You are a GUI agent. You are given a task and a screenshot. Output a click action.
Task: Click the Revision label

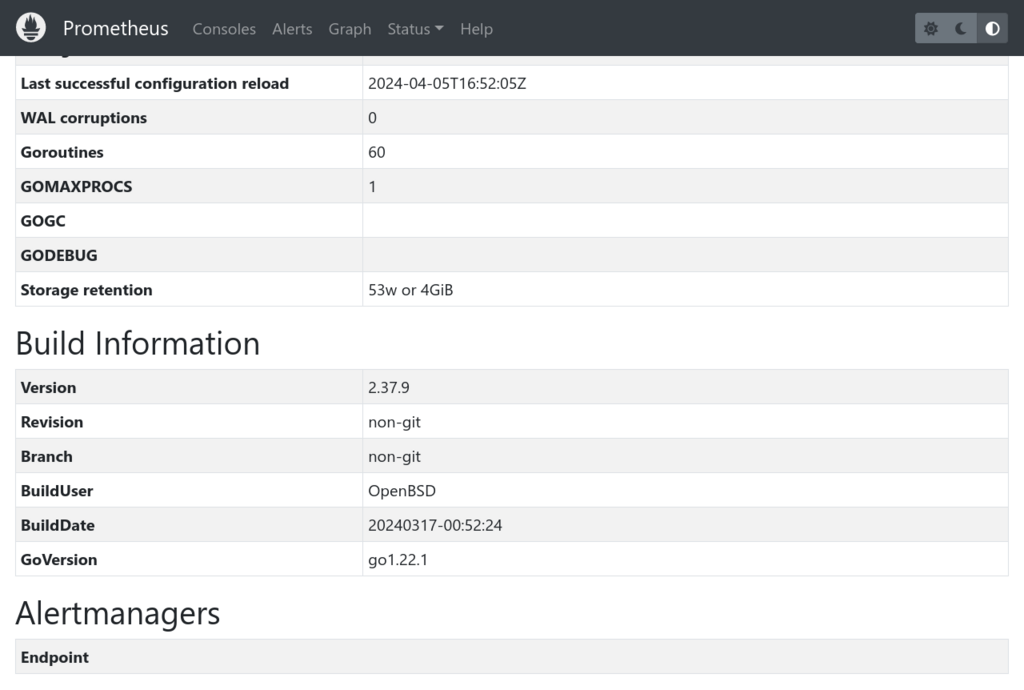[52, 422]
